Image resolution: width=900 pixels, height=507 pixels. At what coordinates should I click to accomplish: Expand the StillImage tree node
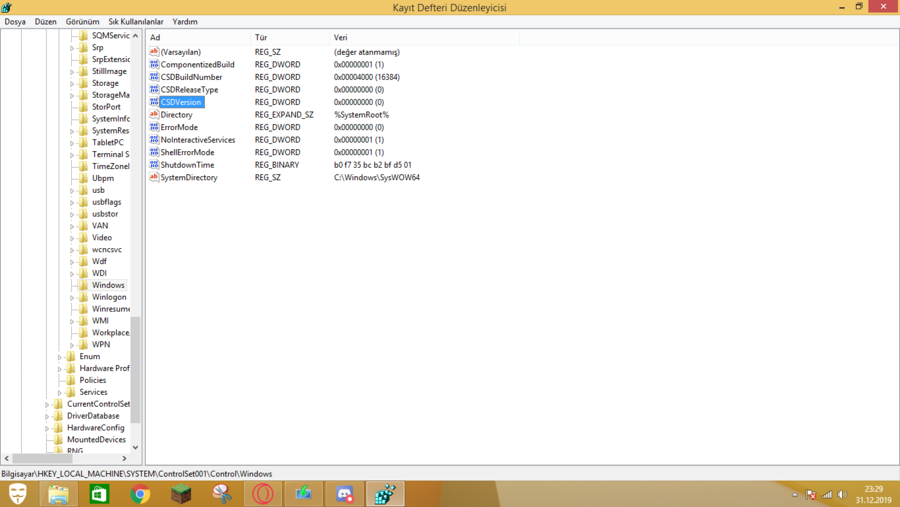pyautogui.click(x=72, y=72)
